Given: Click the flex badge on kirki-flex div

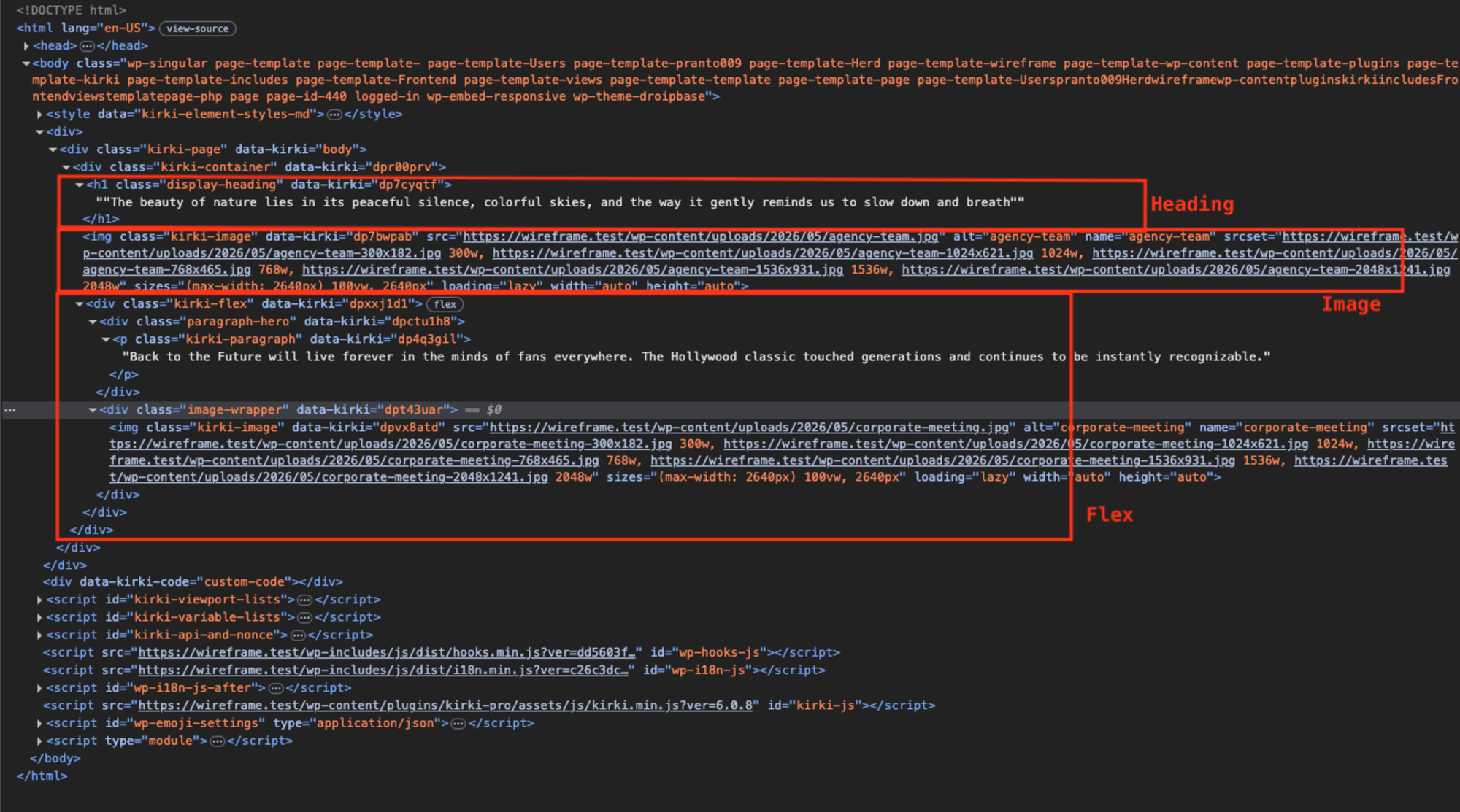Looking at the screenshot, I should click(x=445, y=304).
